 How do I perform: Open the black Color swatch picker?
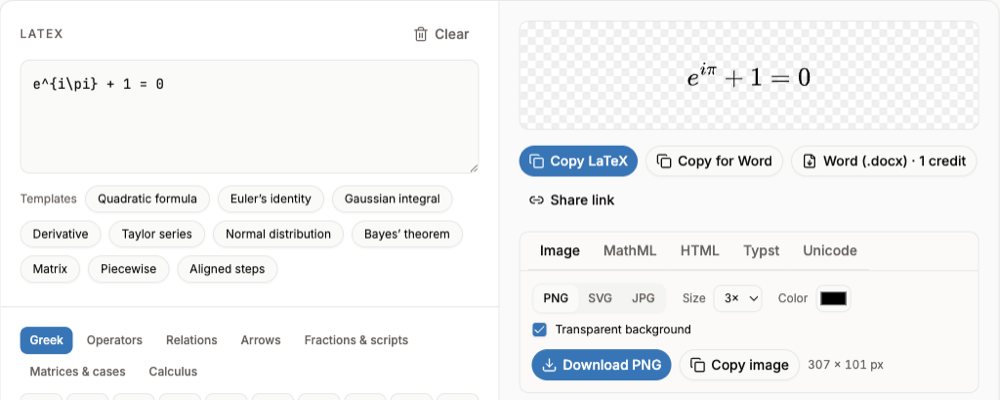point(834,298)
